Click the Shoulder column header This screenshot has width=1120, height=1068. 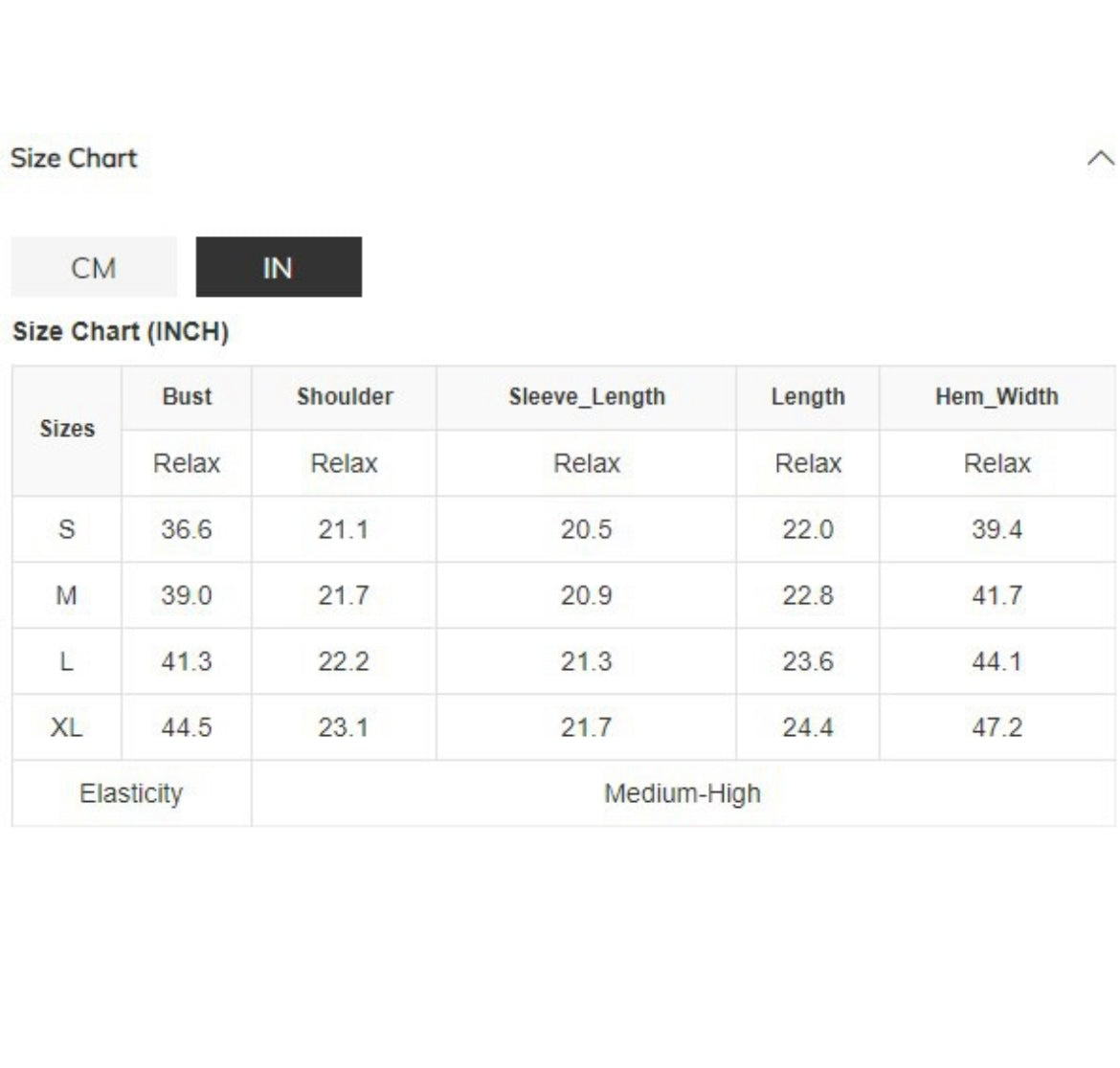345,396
